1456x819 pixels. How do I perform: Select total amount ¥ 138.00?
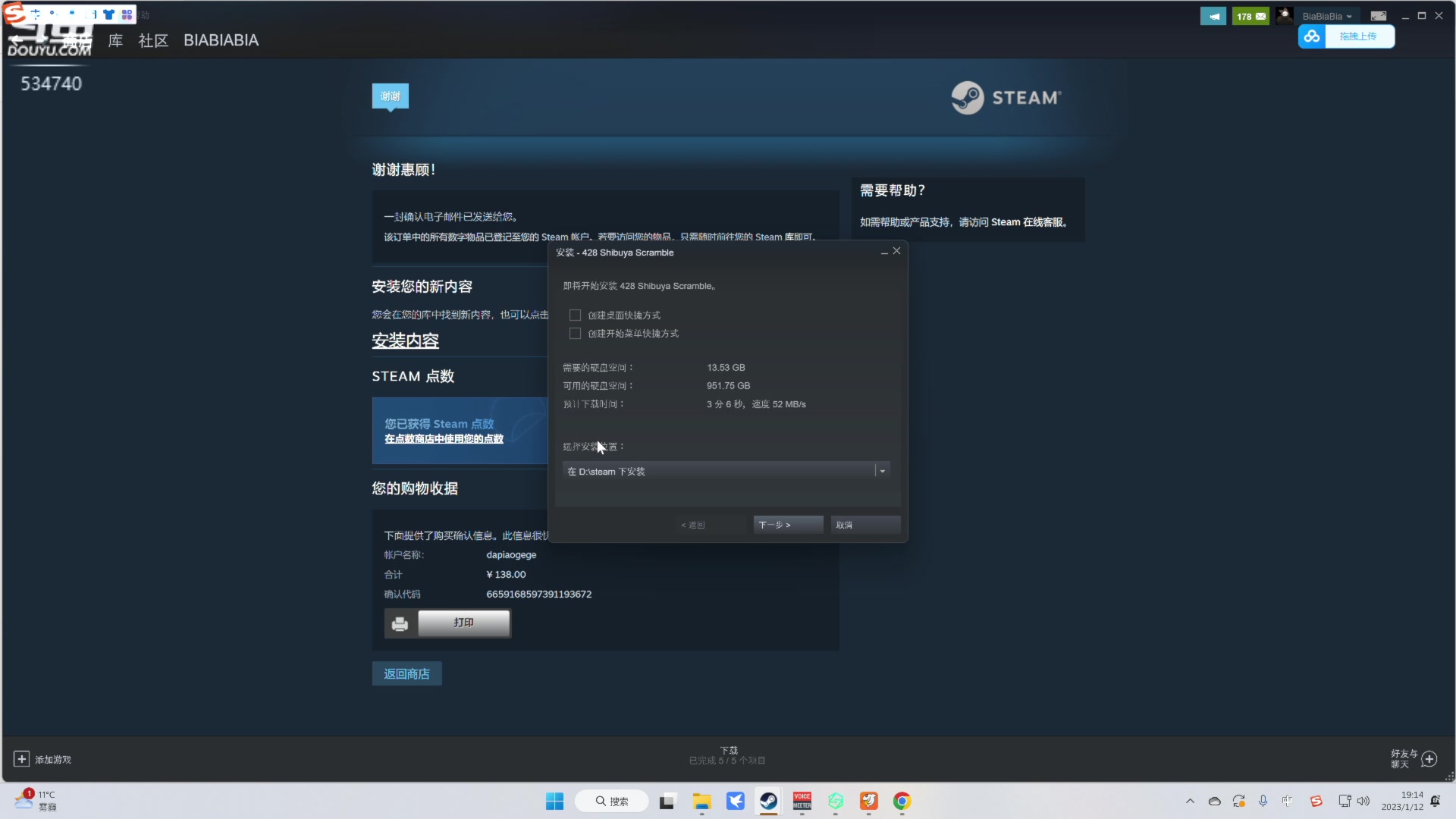506,575
